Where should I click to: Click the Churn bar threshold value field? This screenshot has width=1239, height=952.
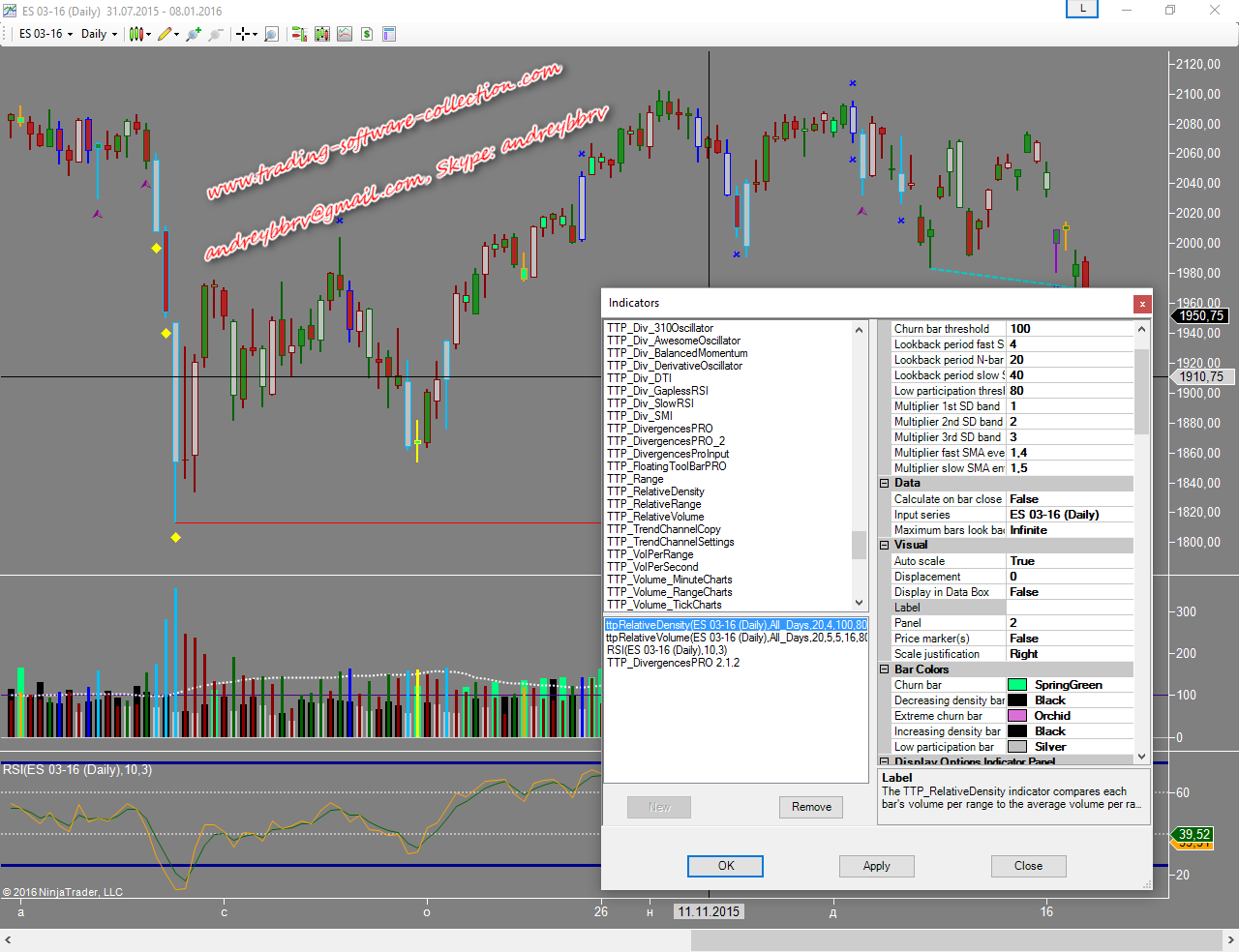(1070, 329)
